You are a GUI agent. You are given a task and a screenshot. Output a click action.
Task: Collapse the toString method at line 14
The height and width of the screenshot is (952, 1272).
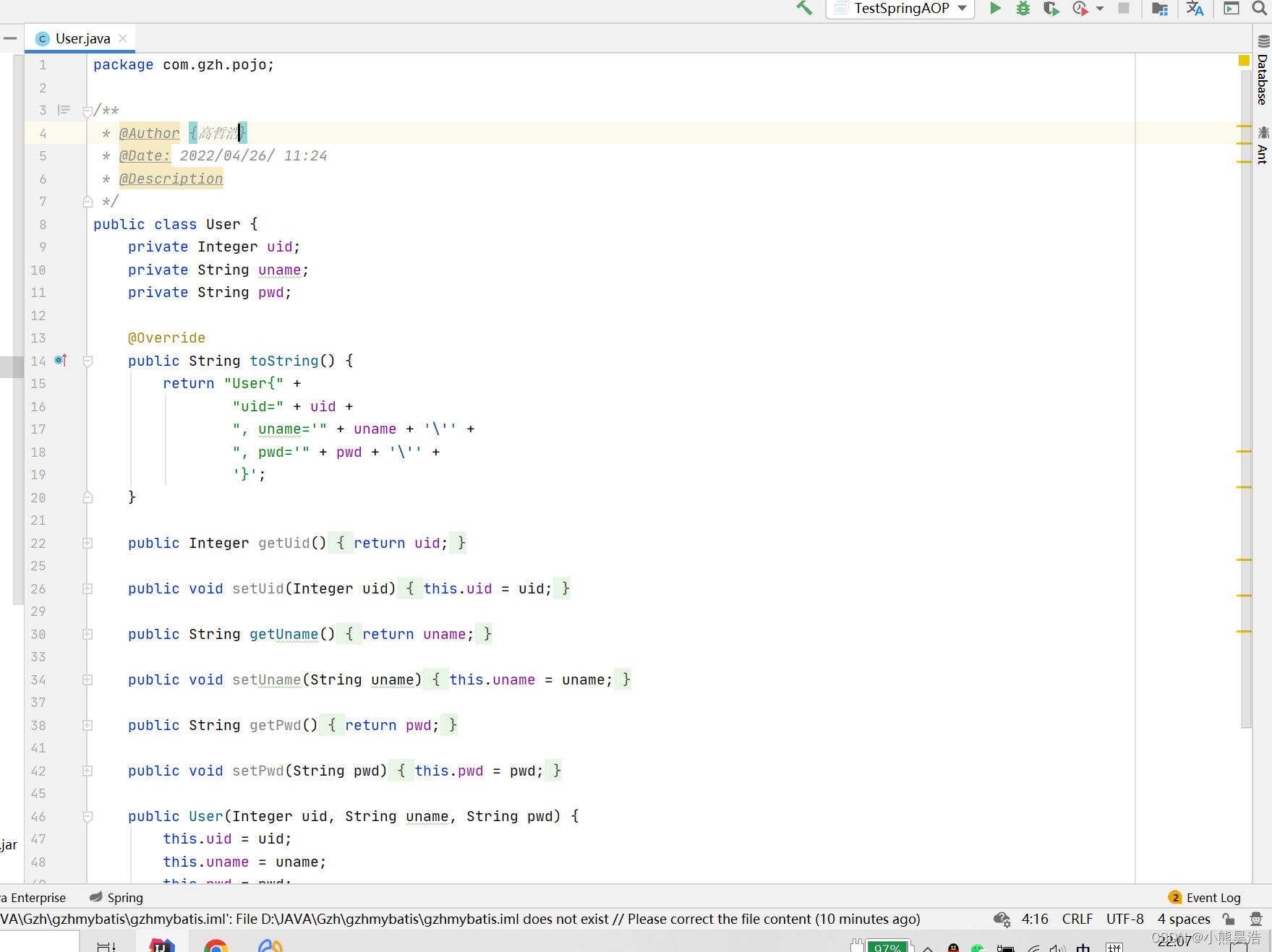click(87, 361)
